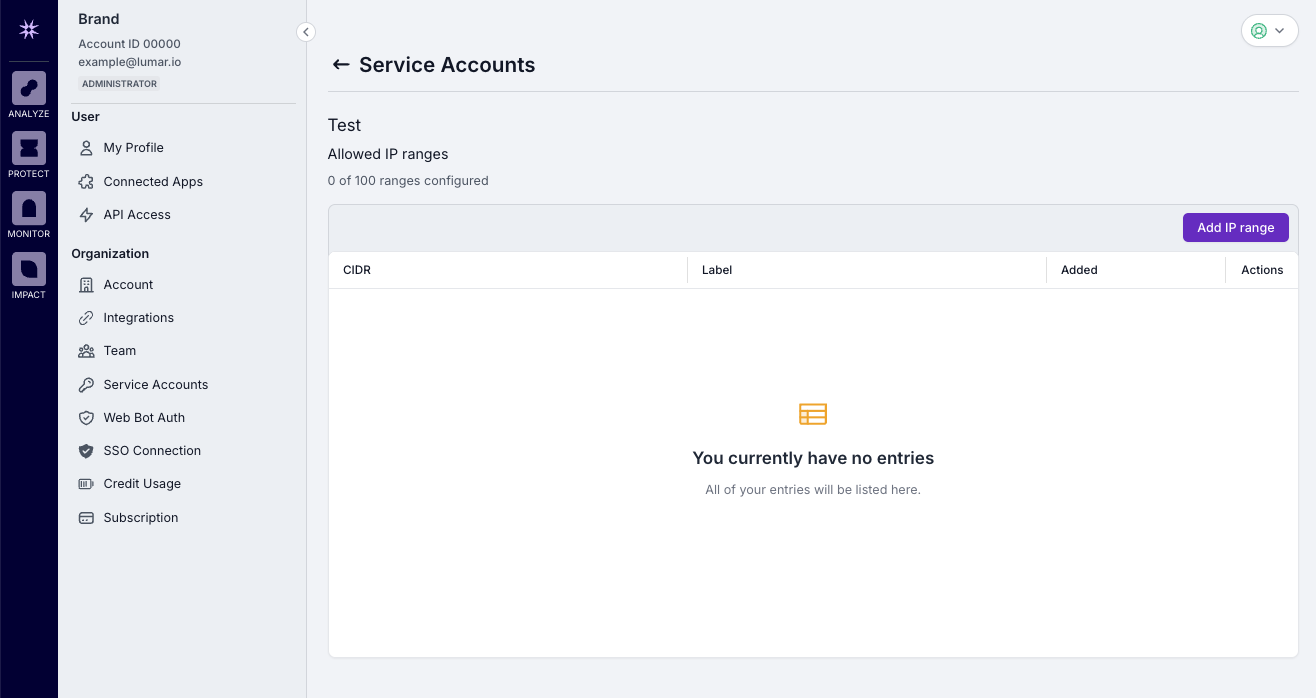Click the Test service account name

click(344, 125)
